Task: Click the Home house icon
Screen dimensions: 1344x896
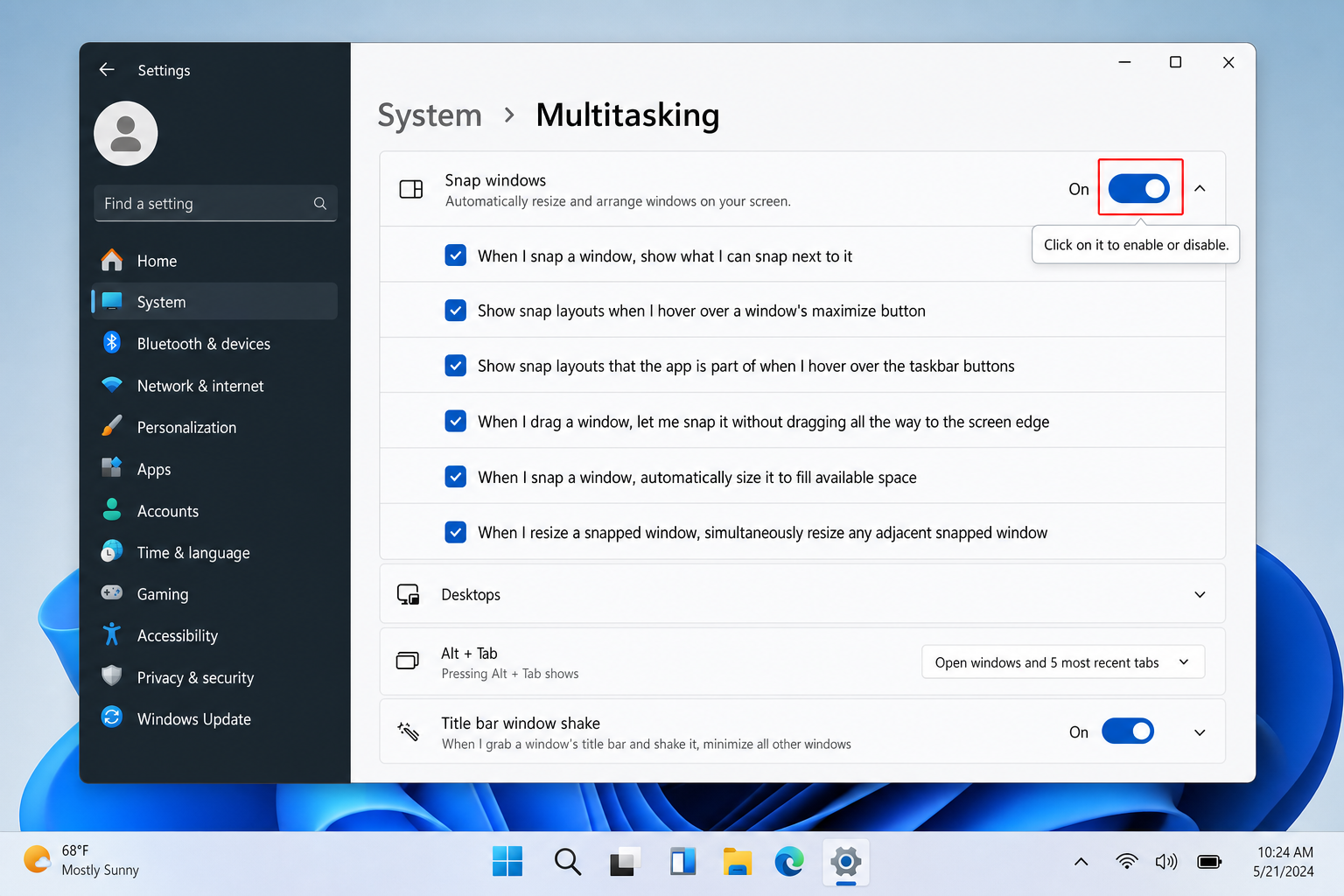Action: (112, 261)
